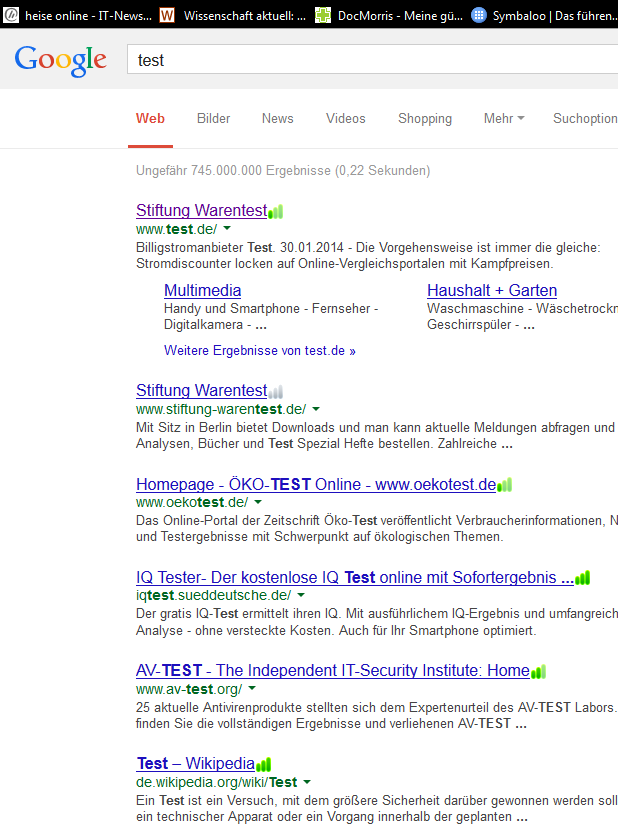Click rating bars icon beside Test – Wikipedia result
618x830 pixels.
pos(264,764)
